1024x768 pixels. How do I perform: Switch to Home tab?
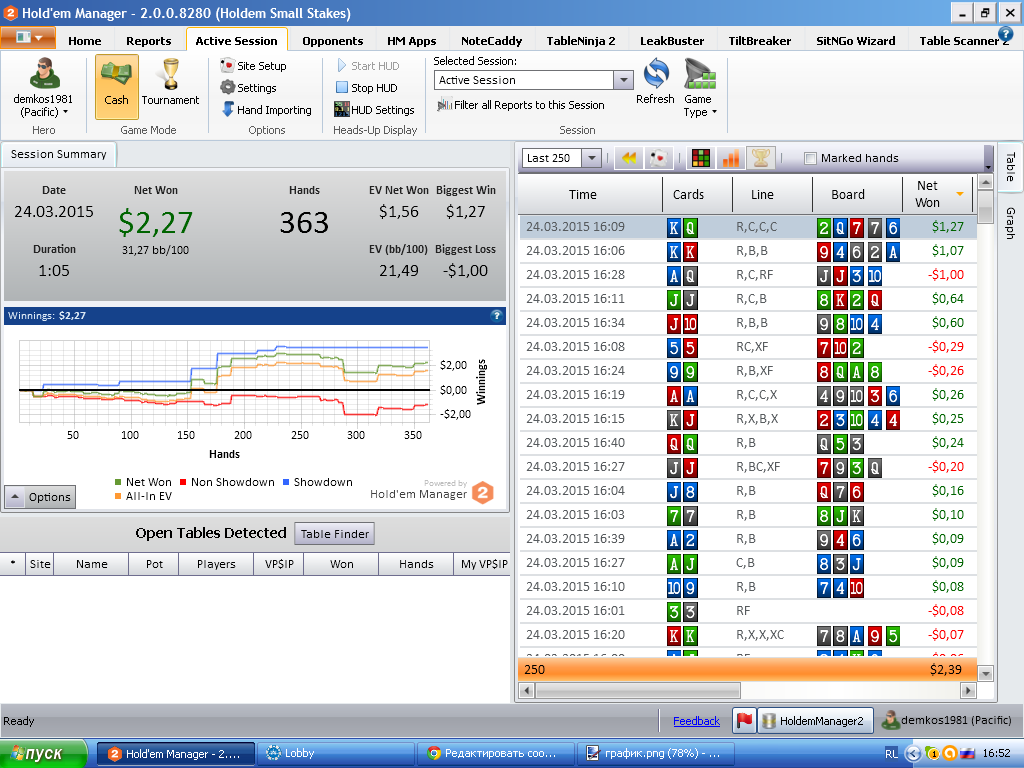tap(85, 40)
